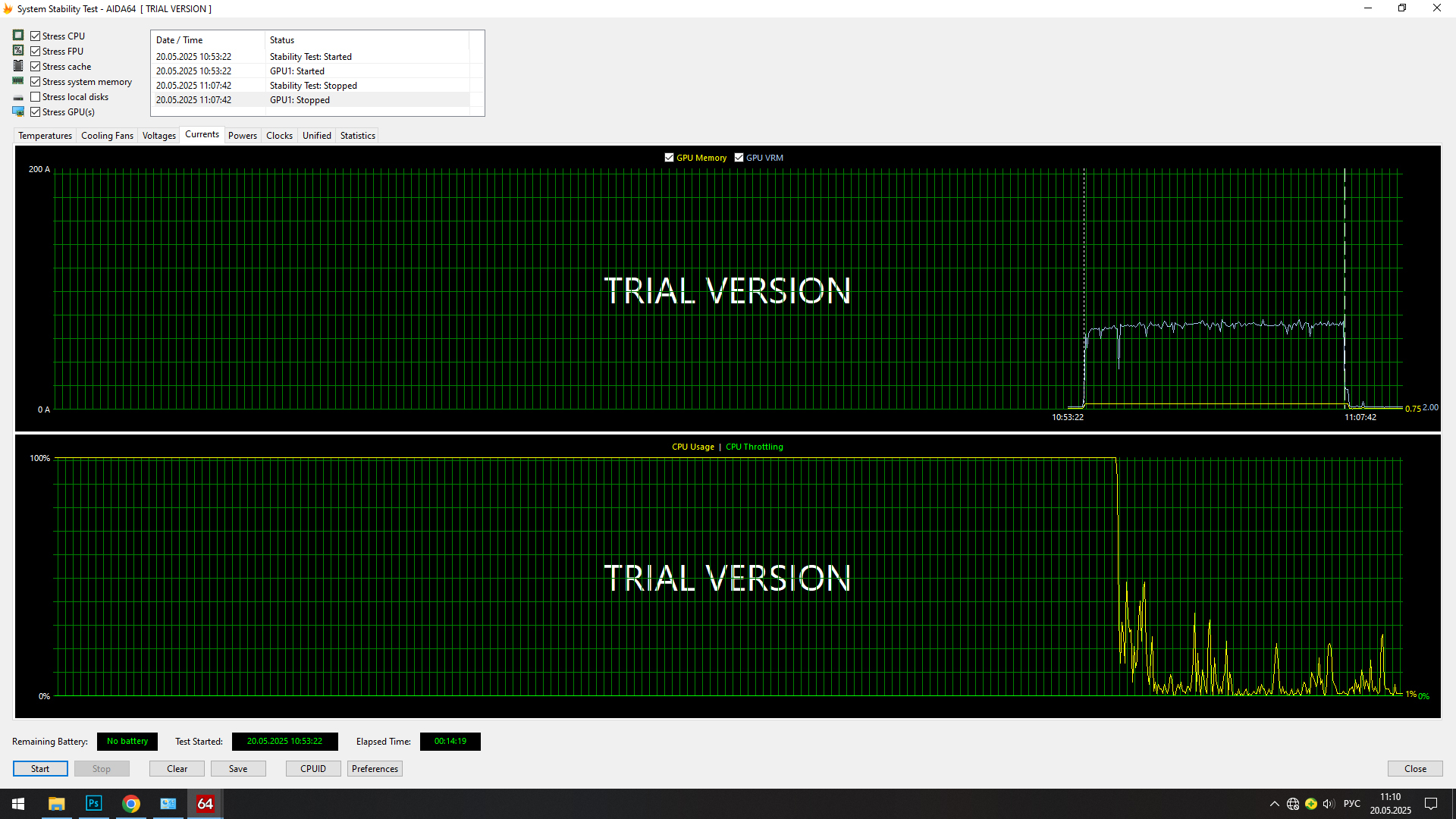Click the 'No battery' status field

[x=127, y=742]
